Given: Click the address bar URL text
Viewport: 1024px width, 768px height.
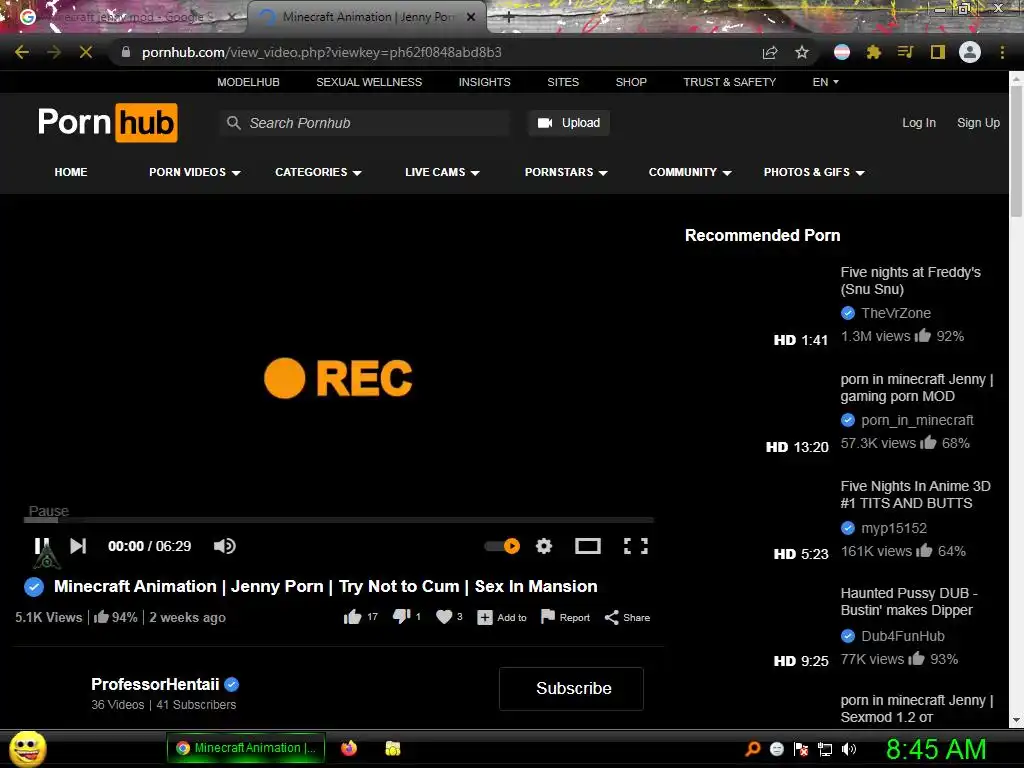Looking at the screenshot, I should (322, 52).
